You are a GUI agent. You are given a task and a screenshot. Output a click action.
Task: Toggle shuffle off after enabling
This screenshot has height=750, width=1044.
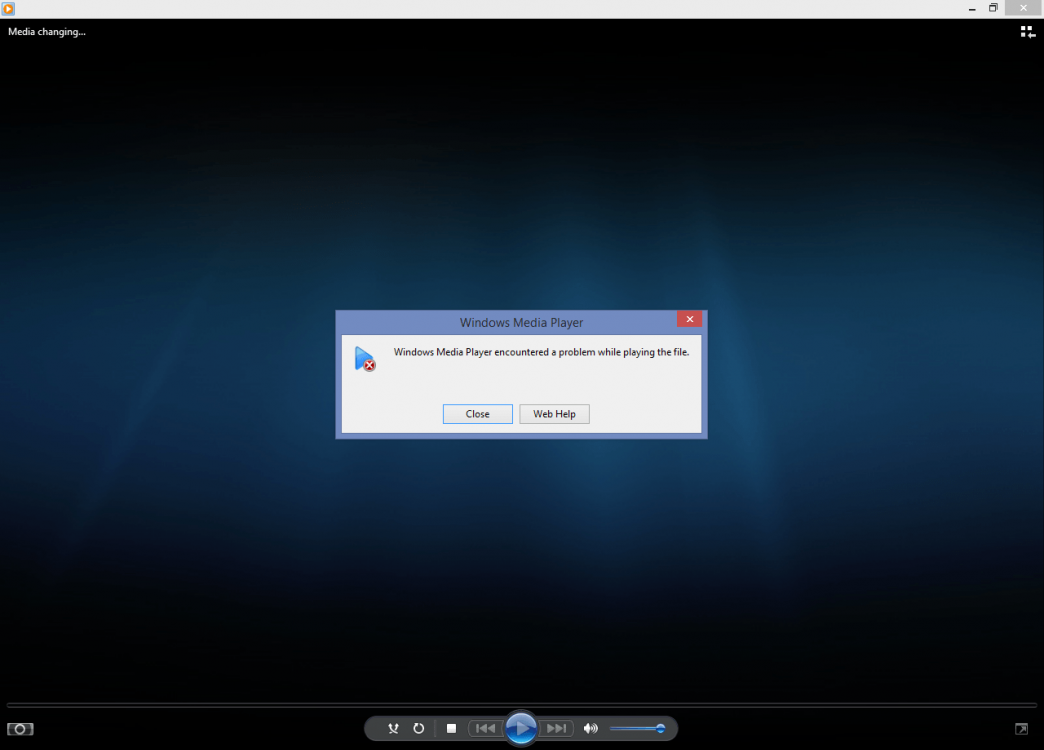click(x=393, y=728)
